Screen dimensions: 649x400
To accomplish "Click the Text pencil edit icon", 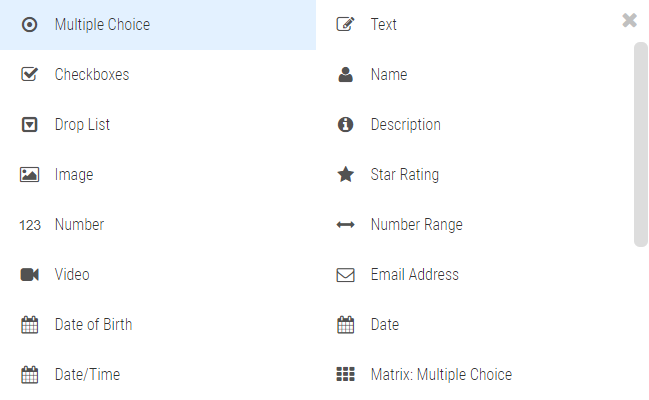I will point(346,24).
